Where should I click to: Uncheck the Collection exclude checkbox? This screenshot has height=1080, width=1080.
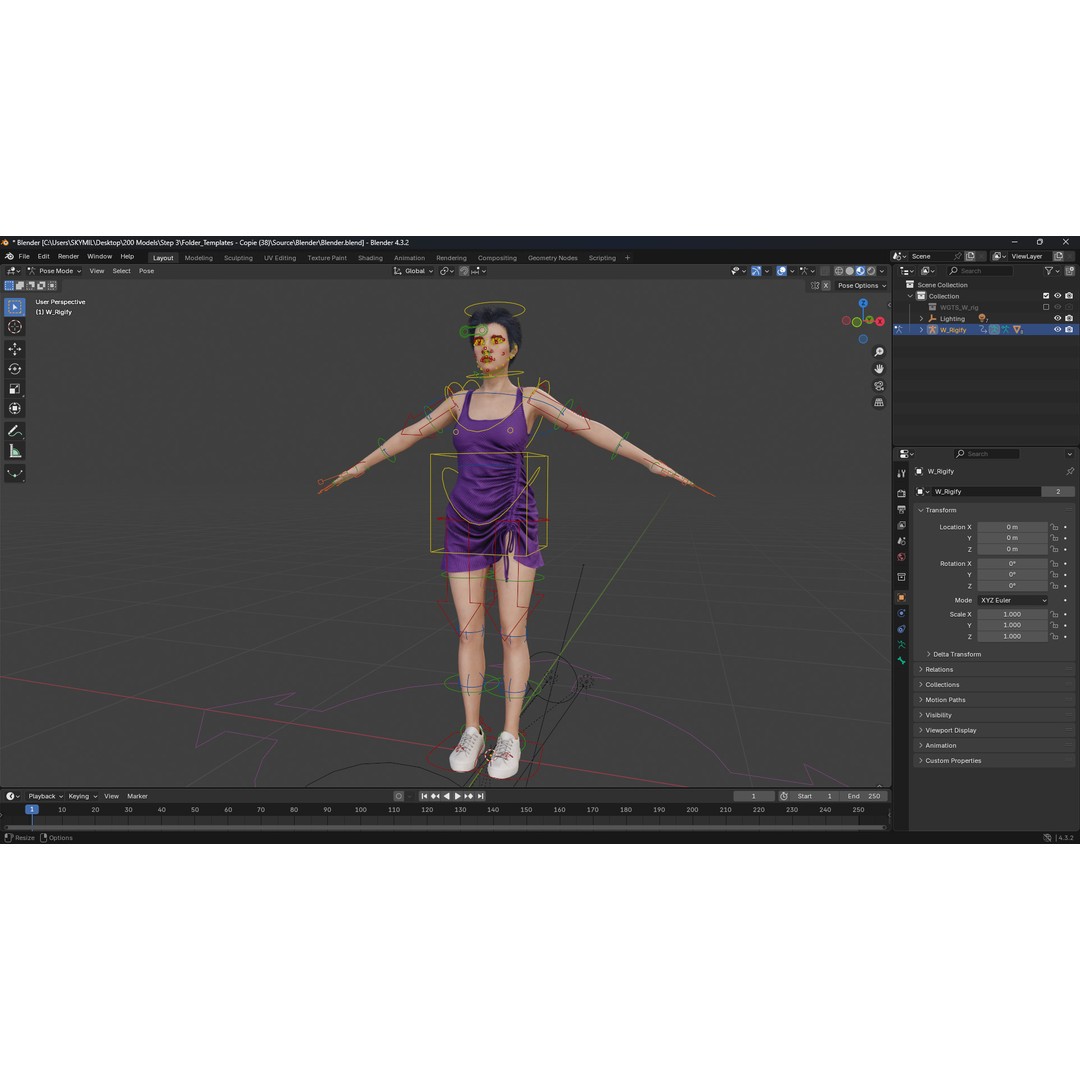[x=1046, y=296]
